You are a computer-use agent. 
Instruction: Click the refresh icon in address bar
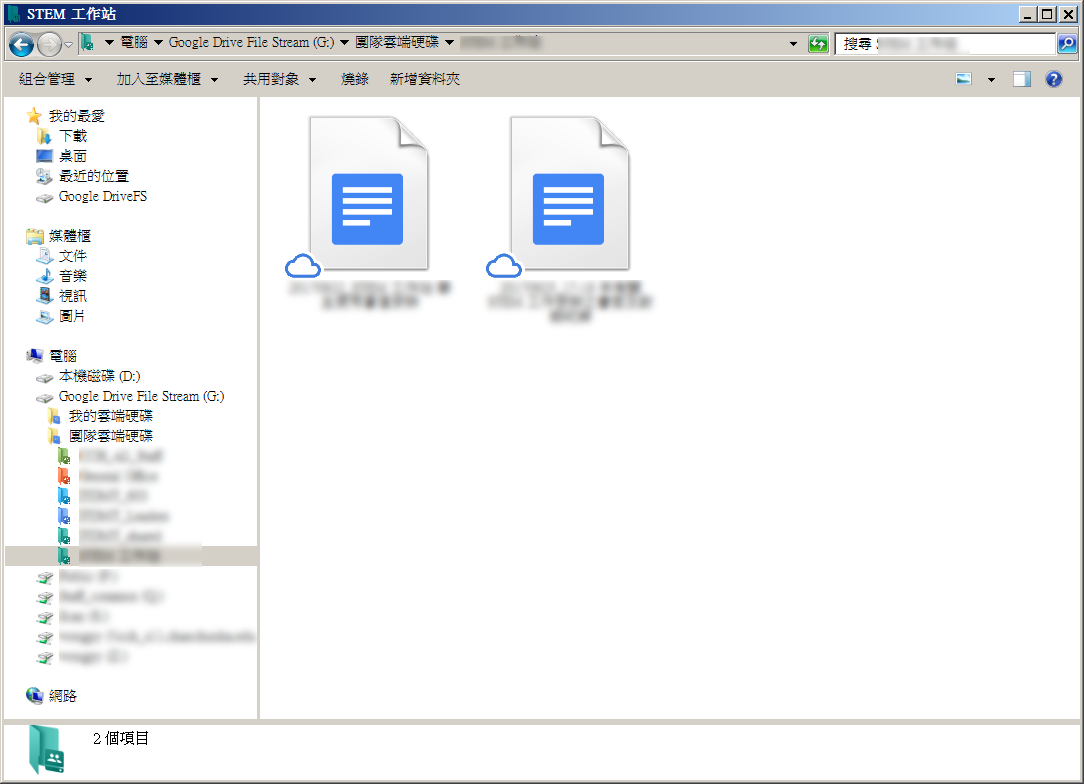pyautogui.click(x=819, y=44)
